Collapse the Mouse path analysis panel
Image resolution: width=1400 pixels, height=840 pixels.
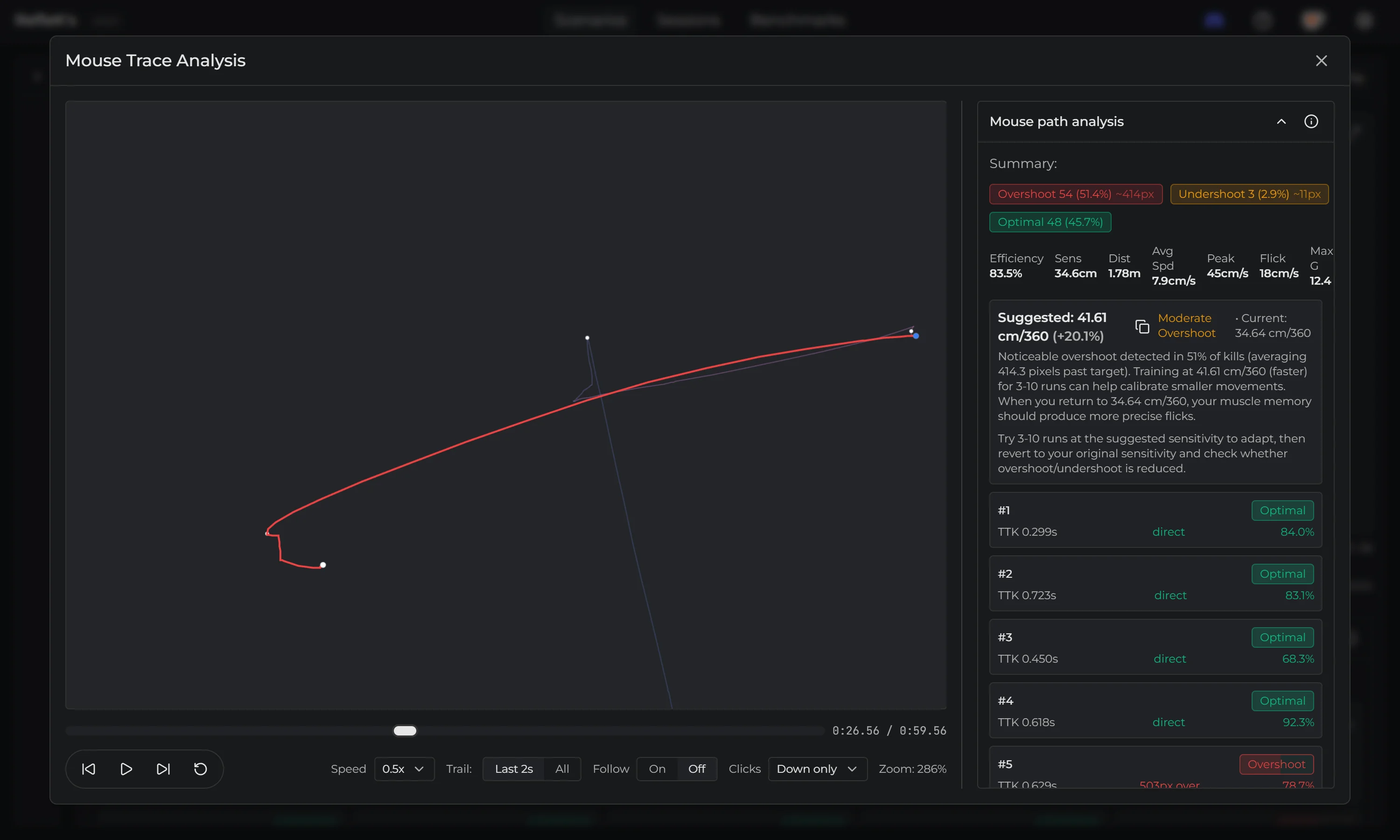click(1281, 121)
